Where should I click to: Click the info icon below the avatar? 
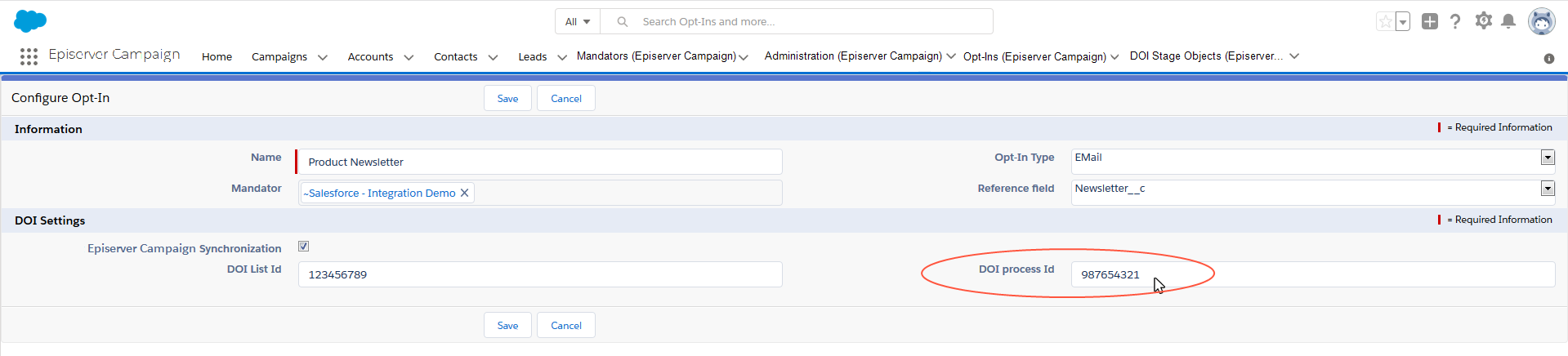tap(1548, 59)
